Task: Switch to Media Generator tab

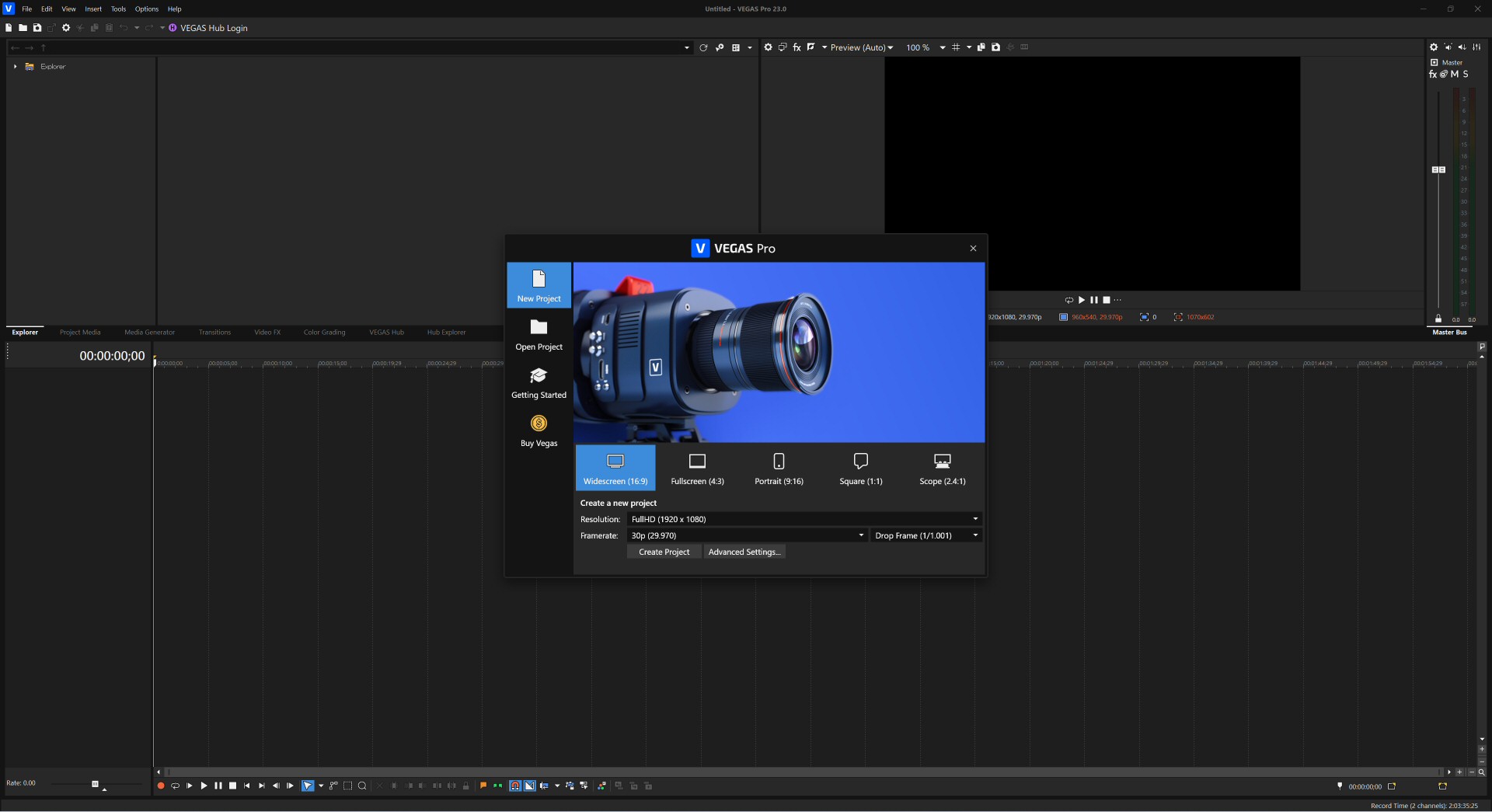Action: (150, 333)
